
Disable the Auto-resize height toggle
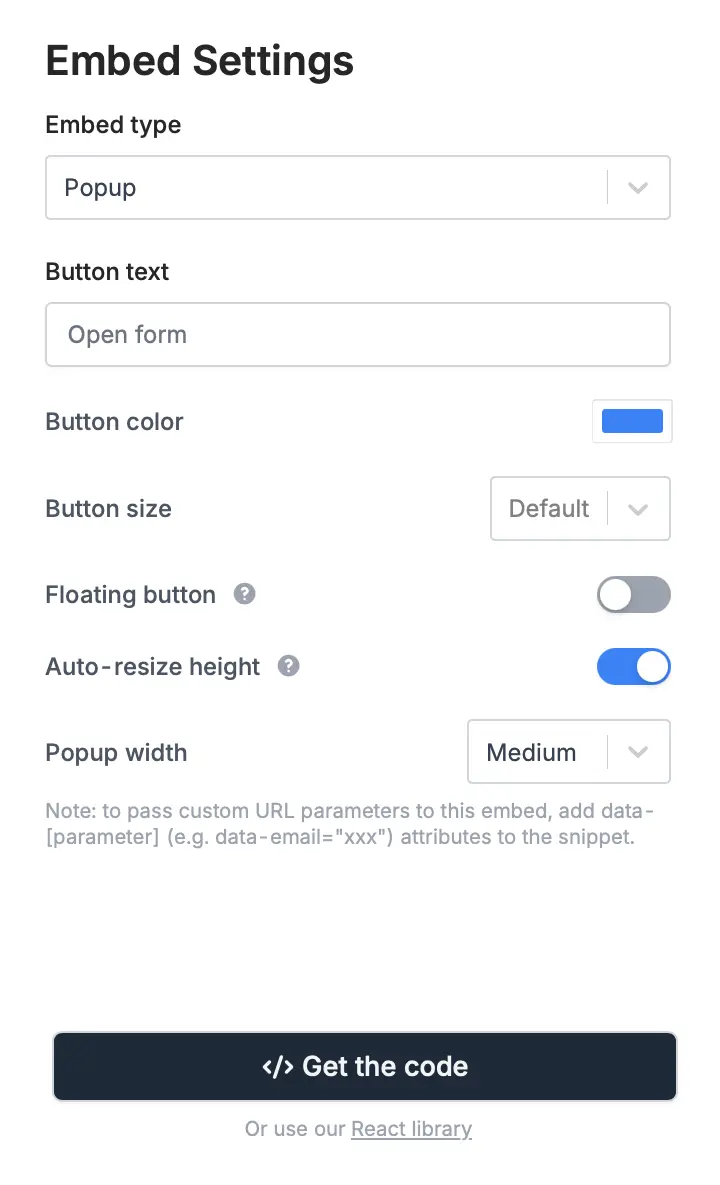pyautogui.click(x=633, y=667)
